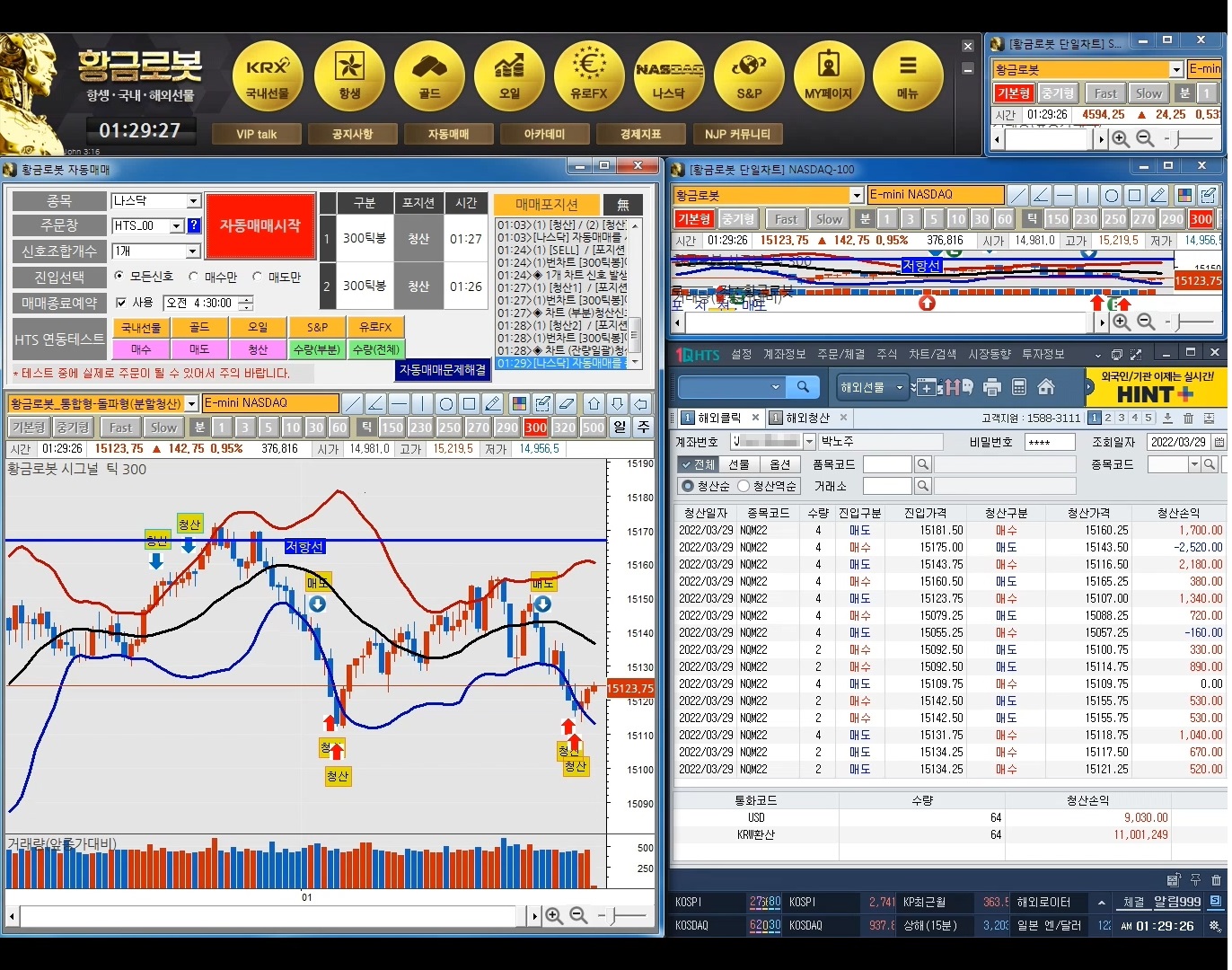Click the pink 매수 test button

point(141,349)
